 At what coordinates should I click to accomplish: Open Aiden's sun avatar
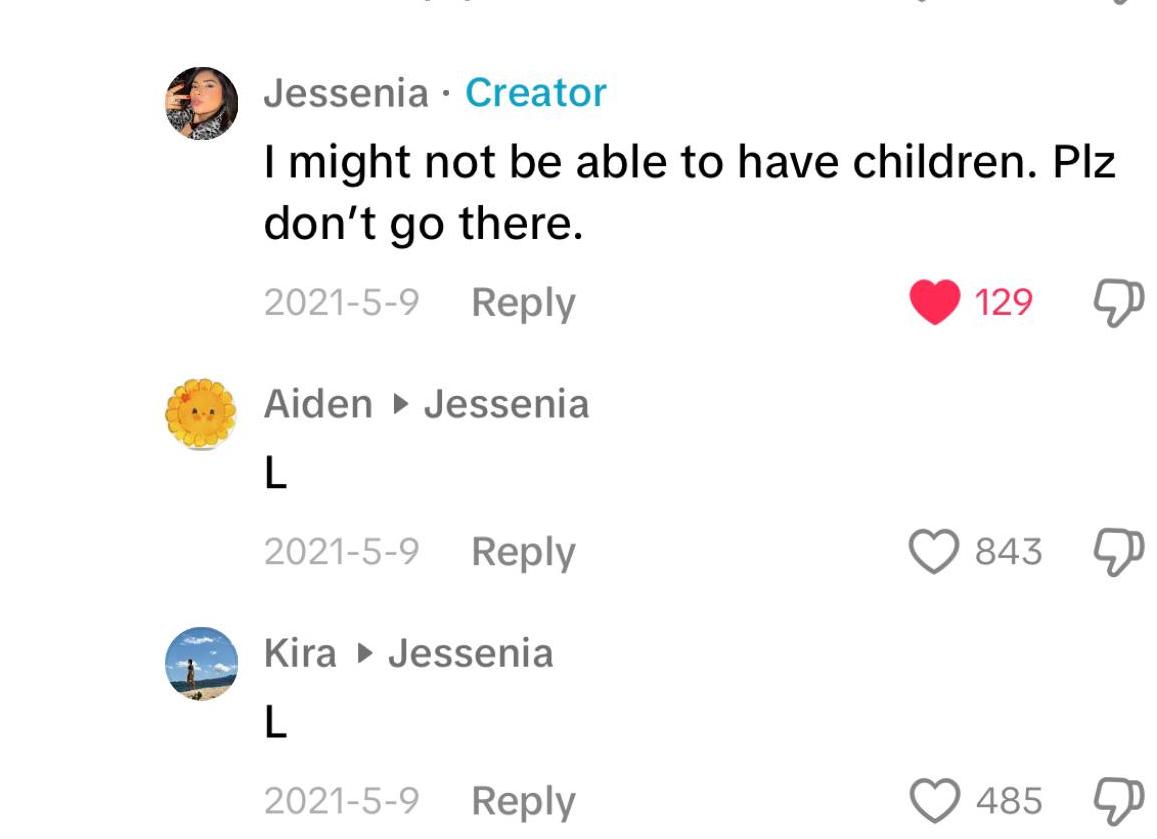pyautogui.click(x=201, y=414)
